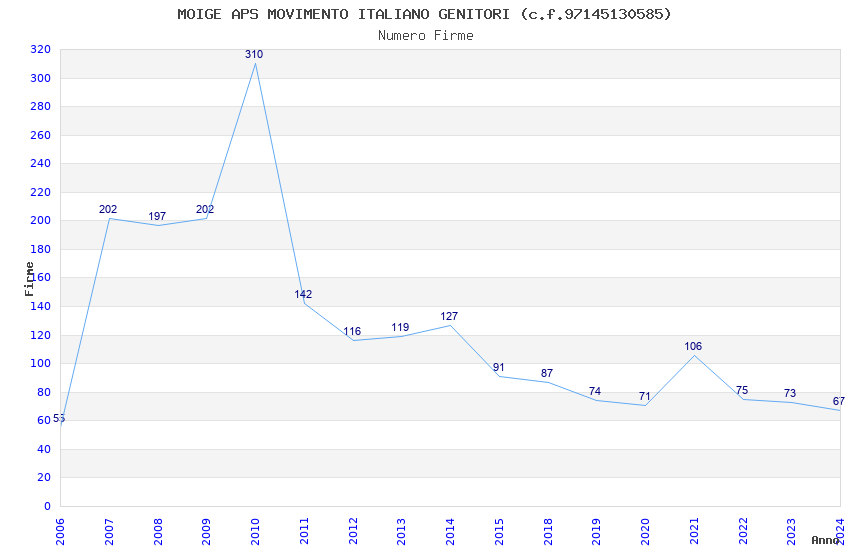Click the x-axis year label 2013
The width and height of the screenshot is (850, 550).
(401, 532)
